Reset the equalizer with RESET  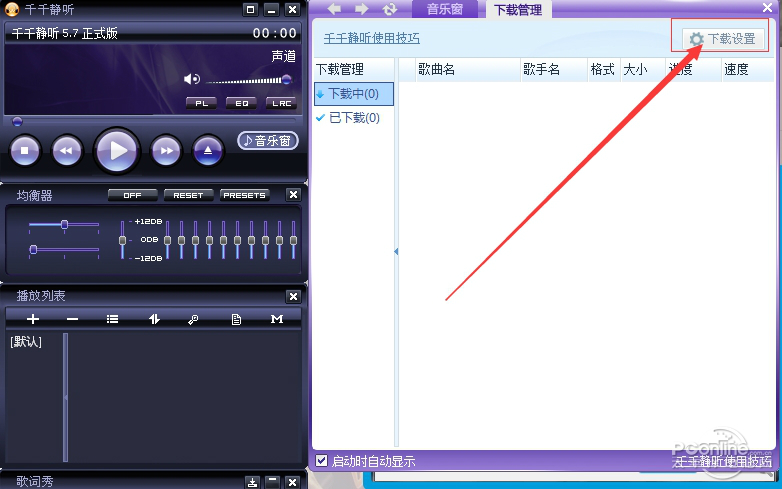click(189, 195)
